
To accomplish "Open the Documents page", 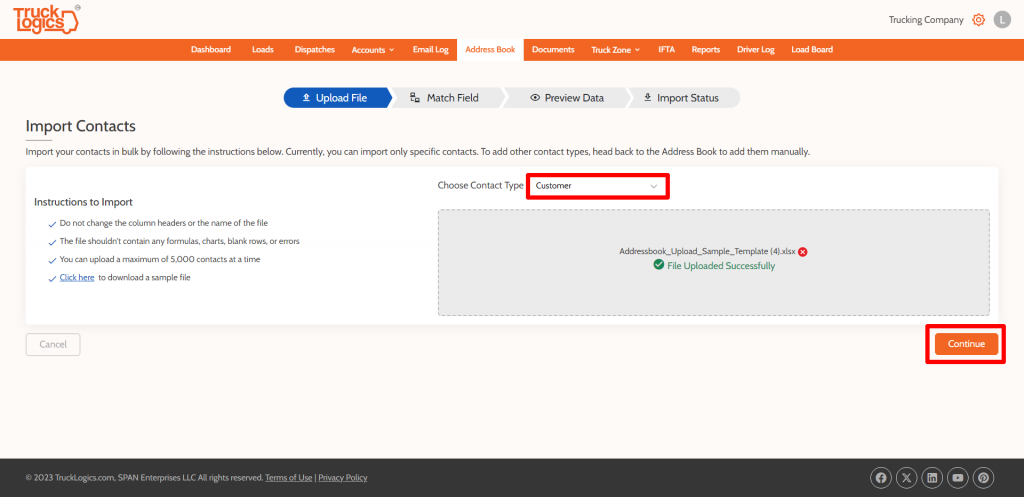I will (x=553, y=50).
